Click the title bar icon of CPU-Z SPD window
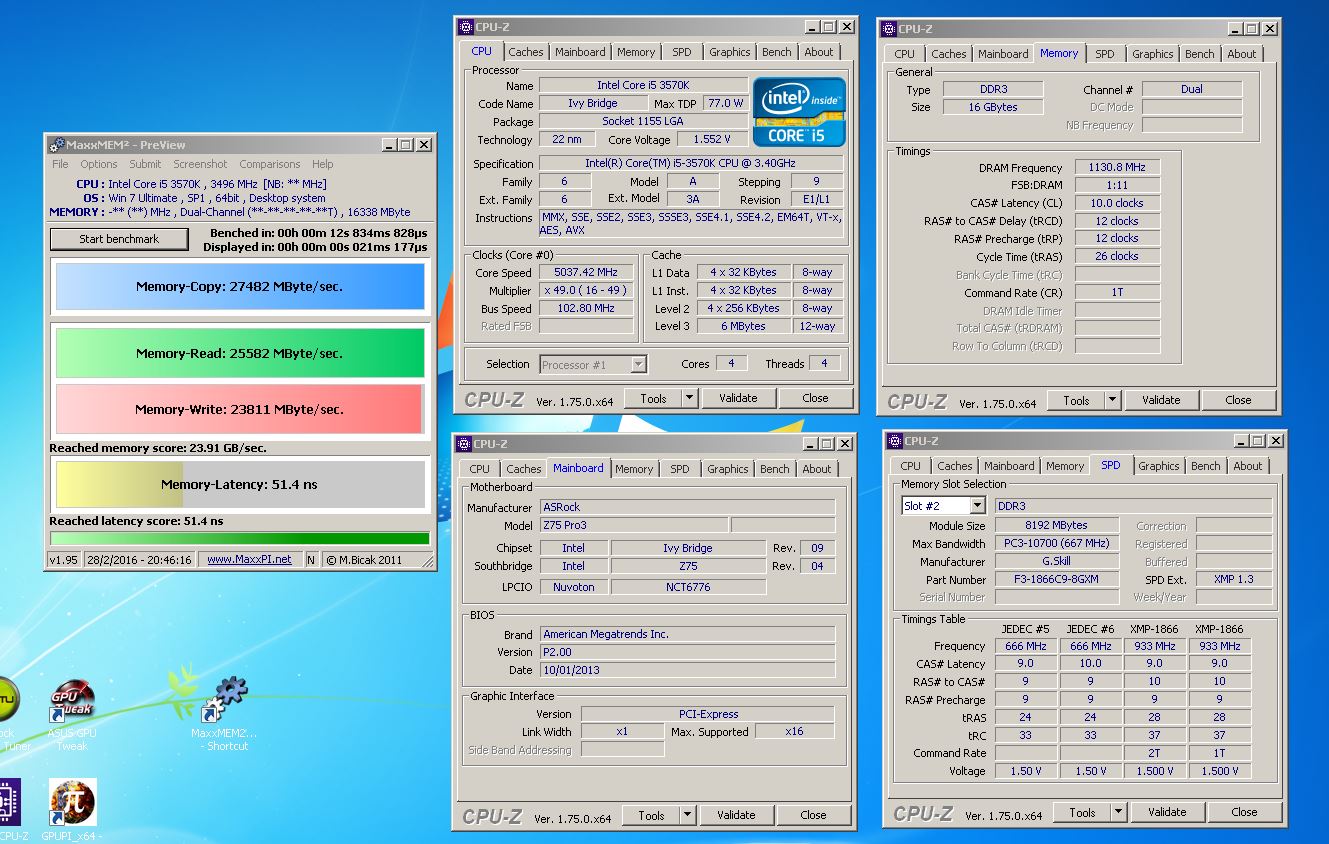This screenshot has width=1329, height=844. click(895, 441)
